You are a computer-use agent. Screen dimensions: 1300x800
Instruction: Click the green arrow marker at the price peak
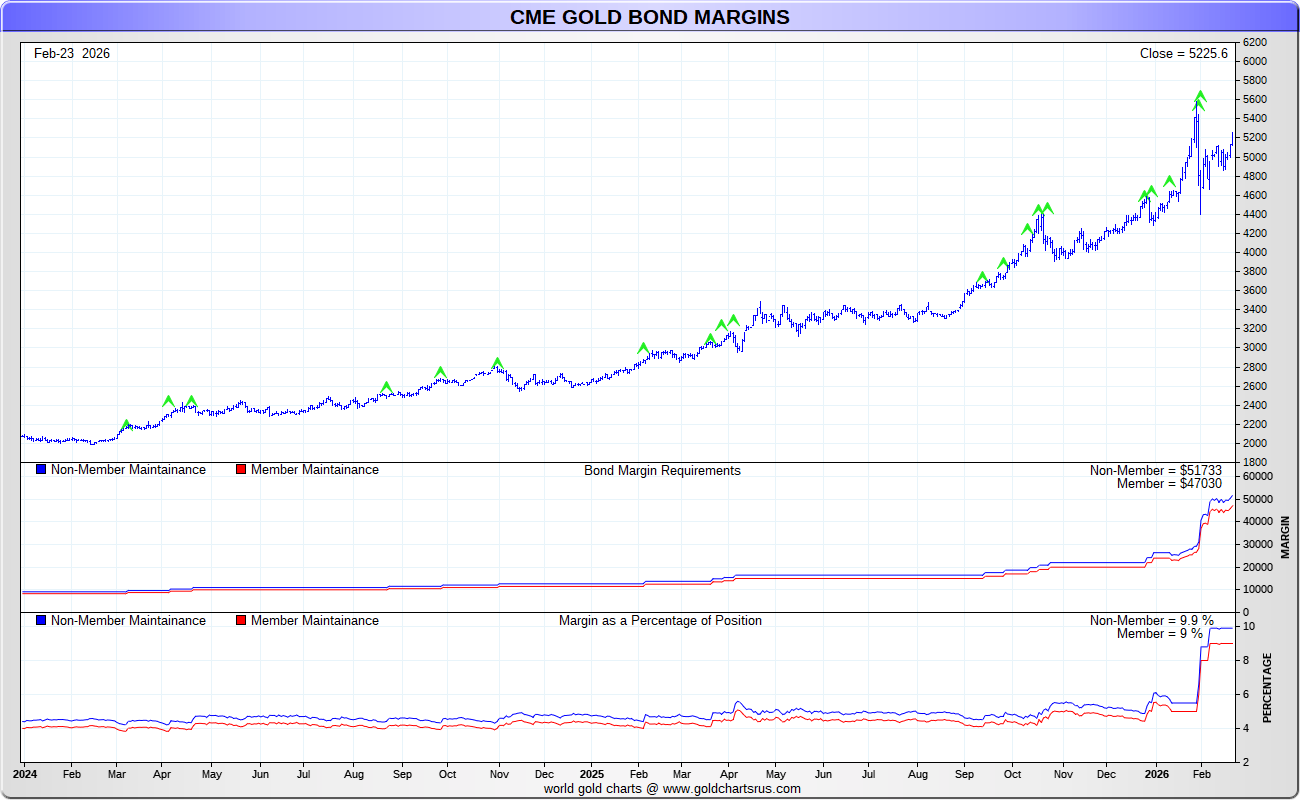(1199, 97)
